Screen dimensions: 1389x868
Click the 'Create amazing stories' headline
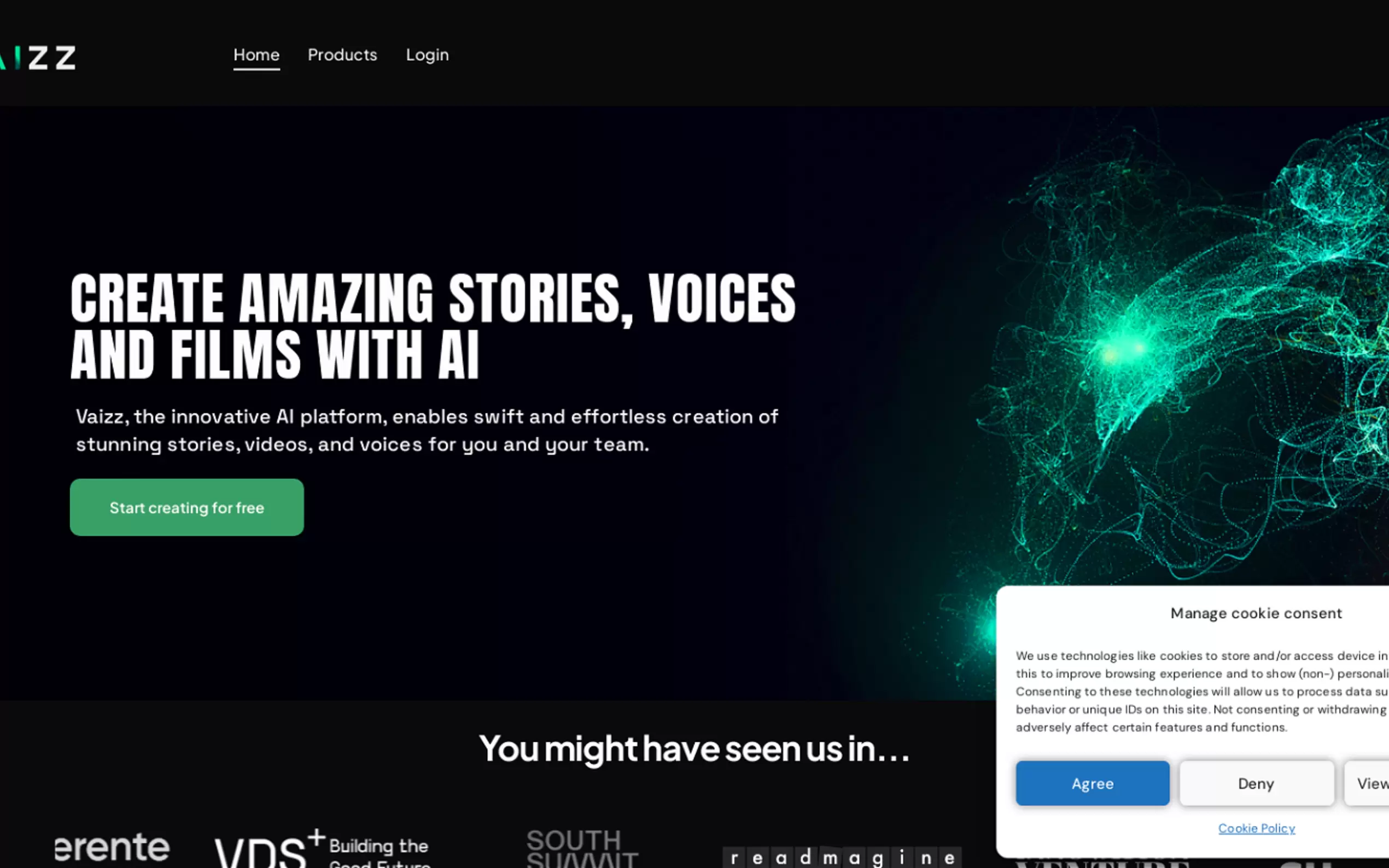[x=433, y=326]
